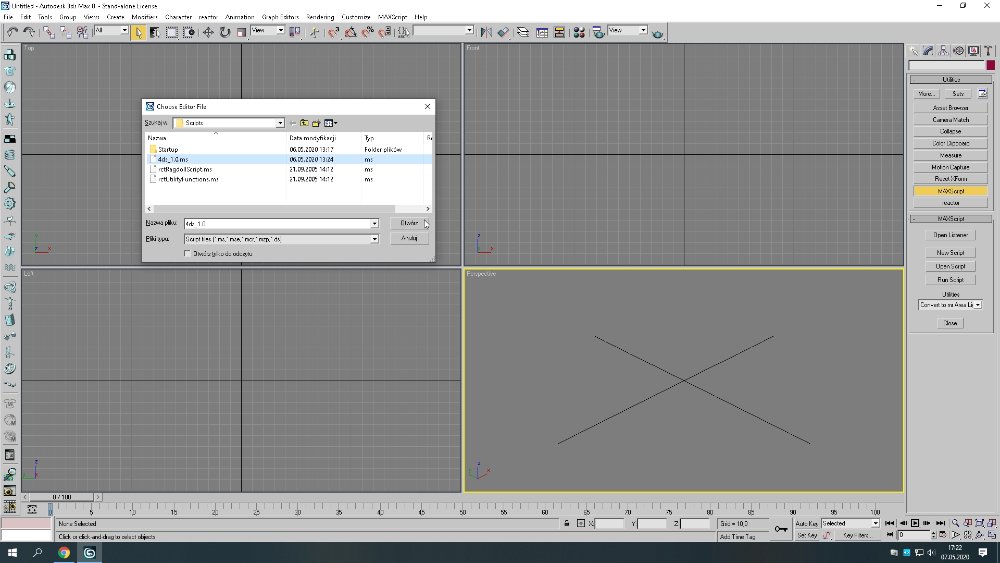The width and height of the screenshot is (1000, 563).
Task: Click the Quick Render teapot icon
Action: pyautogui.click(x=657, y=32)
